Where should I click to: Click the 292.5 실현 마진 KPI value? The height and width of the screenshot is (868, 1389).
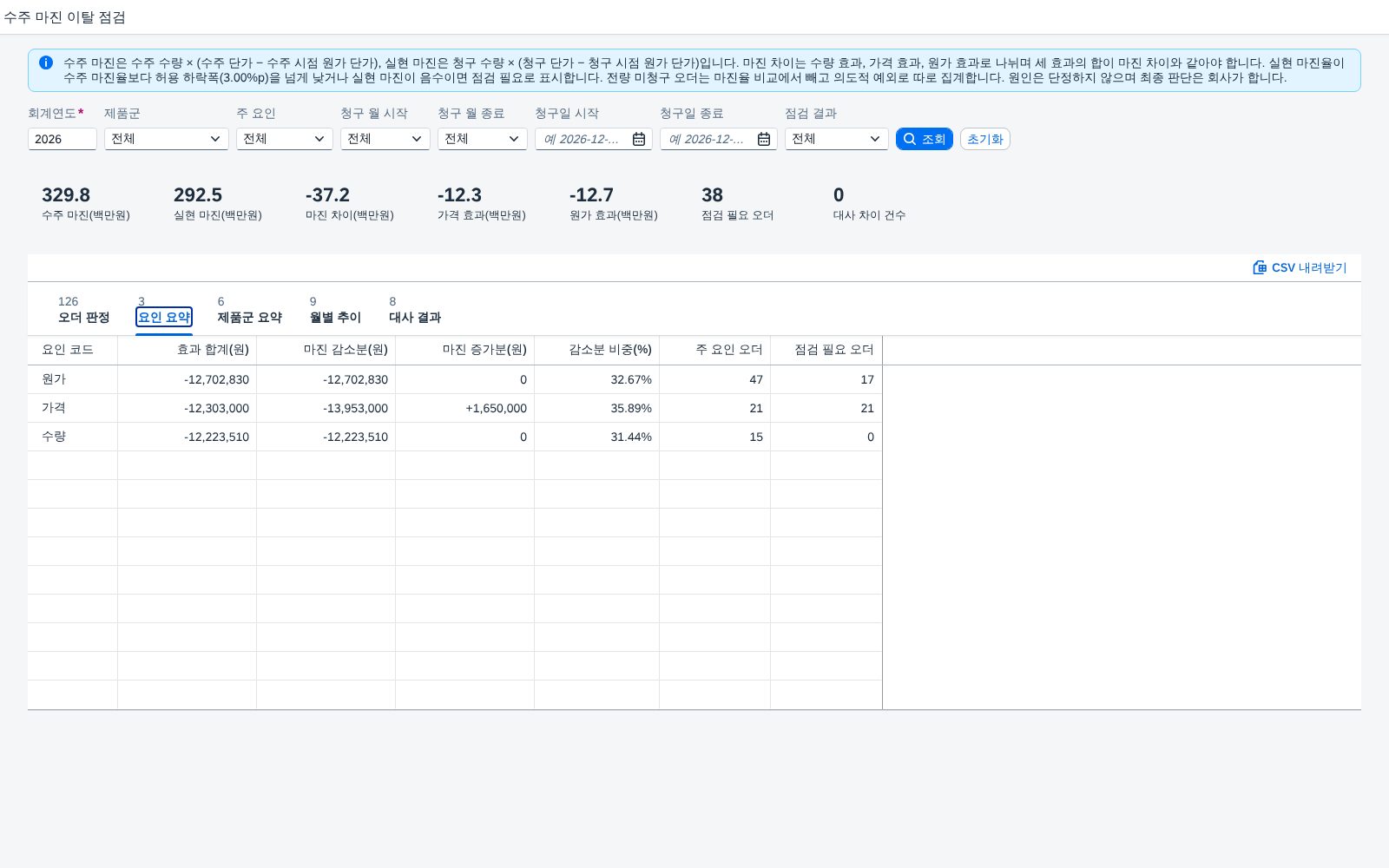click(198, 195)
